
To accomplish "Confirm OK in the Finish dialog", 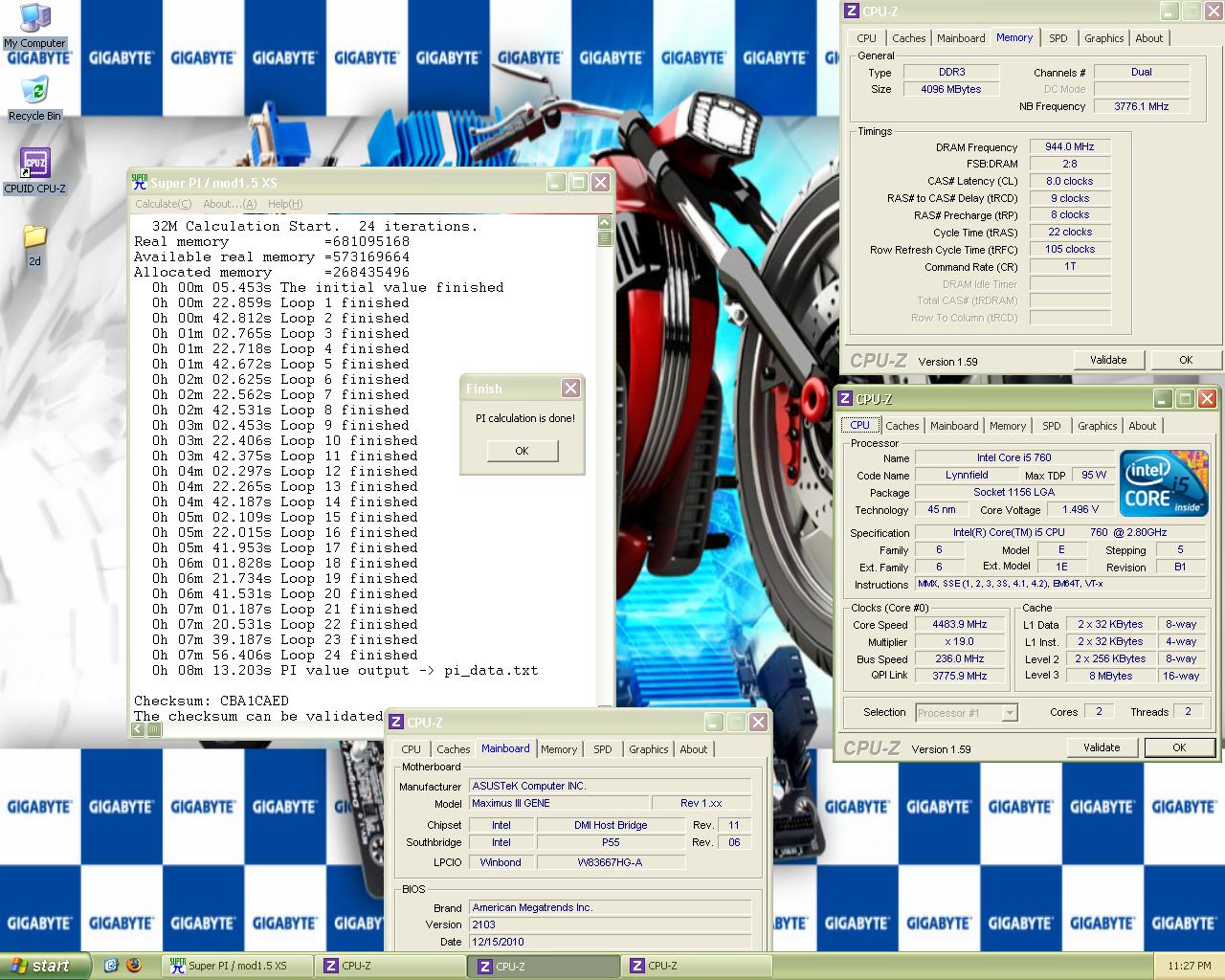I will click(522, 451).
